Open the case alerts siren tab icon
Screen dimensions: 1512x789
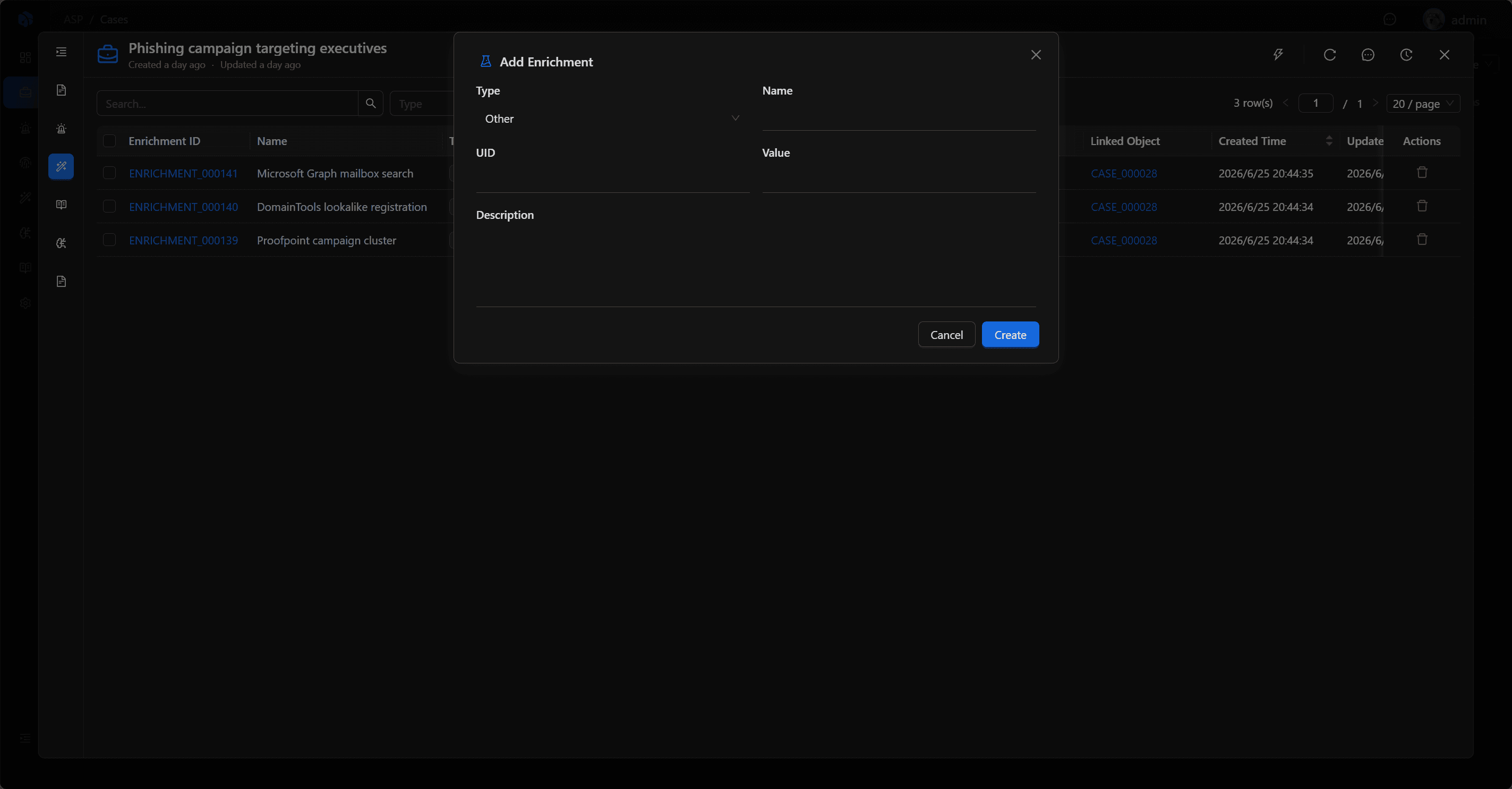click(x=61, y=129)
